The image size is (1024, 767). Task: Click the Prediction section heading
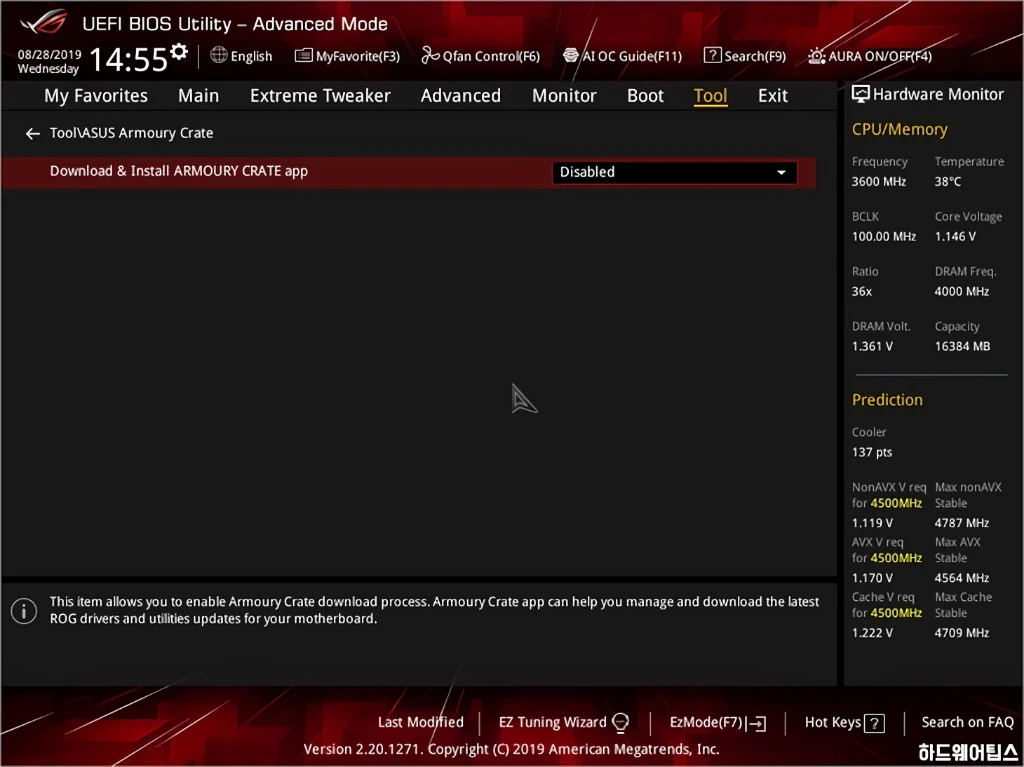887,400
